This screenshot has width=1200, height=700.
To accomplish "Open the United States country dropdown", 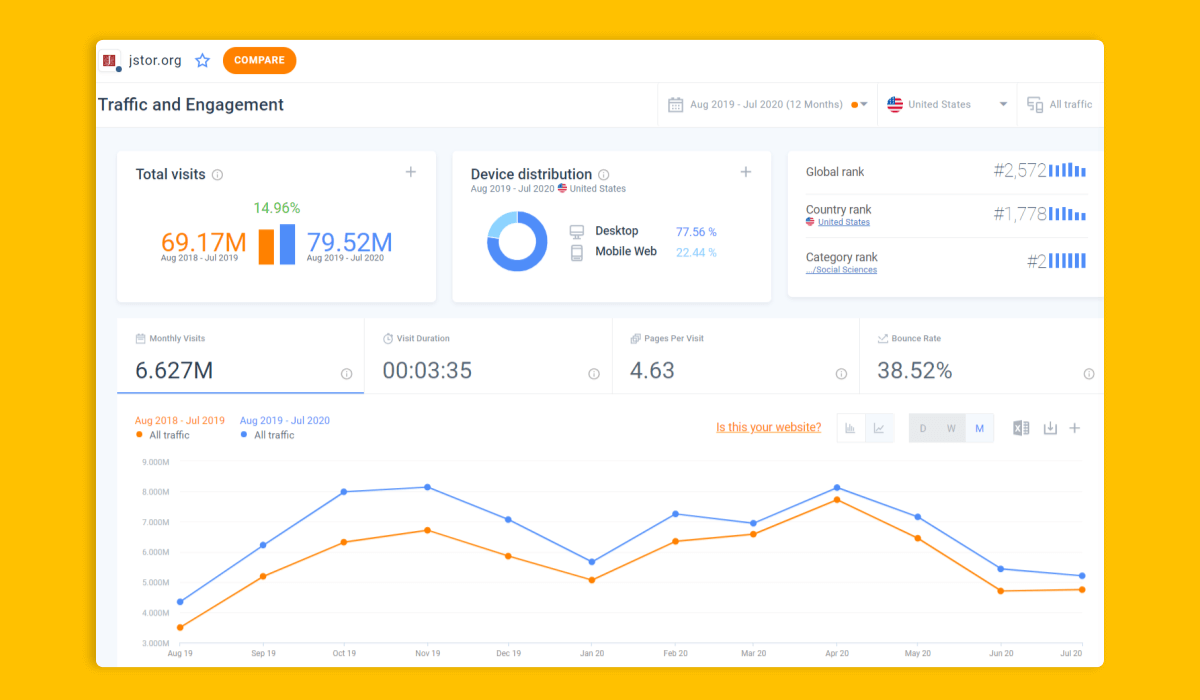I will click(x=947, y=104).
